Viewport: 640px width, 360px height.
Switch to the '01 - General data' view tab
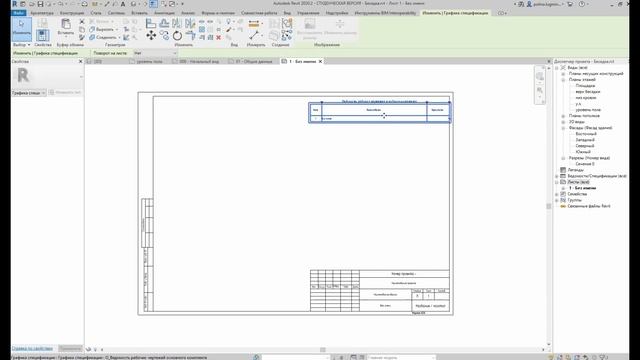(253, 62)
